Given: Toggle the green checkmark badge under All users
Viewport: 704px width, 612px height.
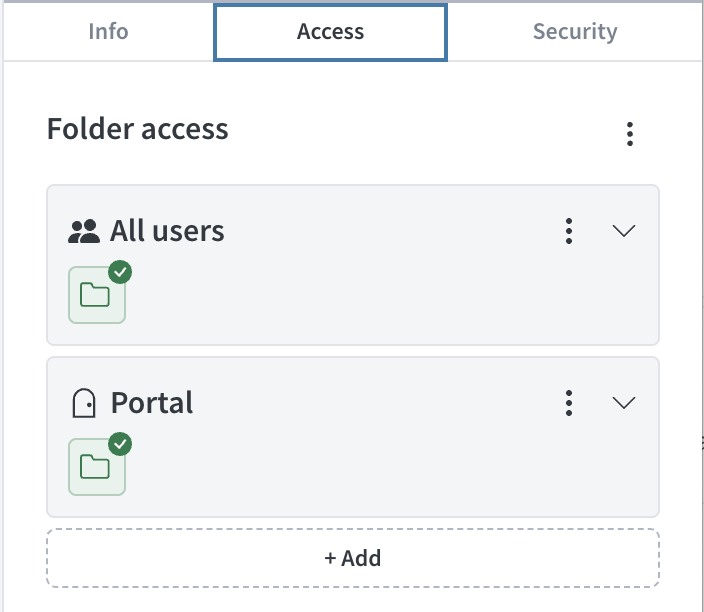Looking at the screenshot, I should click(x=120, y=272).
